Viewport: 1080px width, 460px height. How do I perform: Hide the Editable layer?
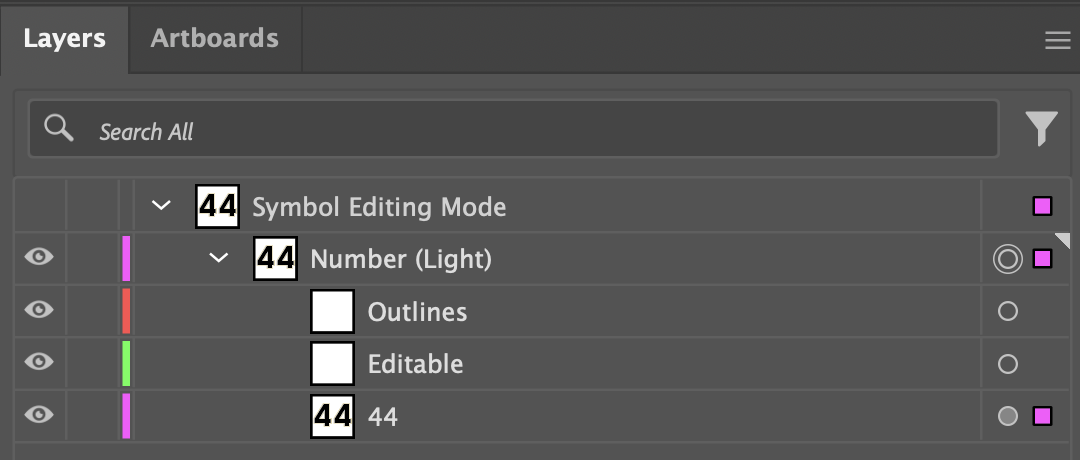click(x=39, y=362)
